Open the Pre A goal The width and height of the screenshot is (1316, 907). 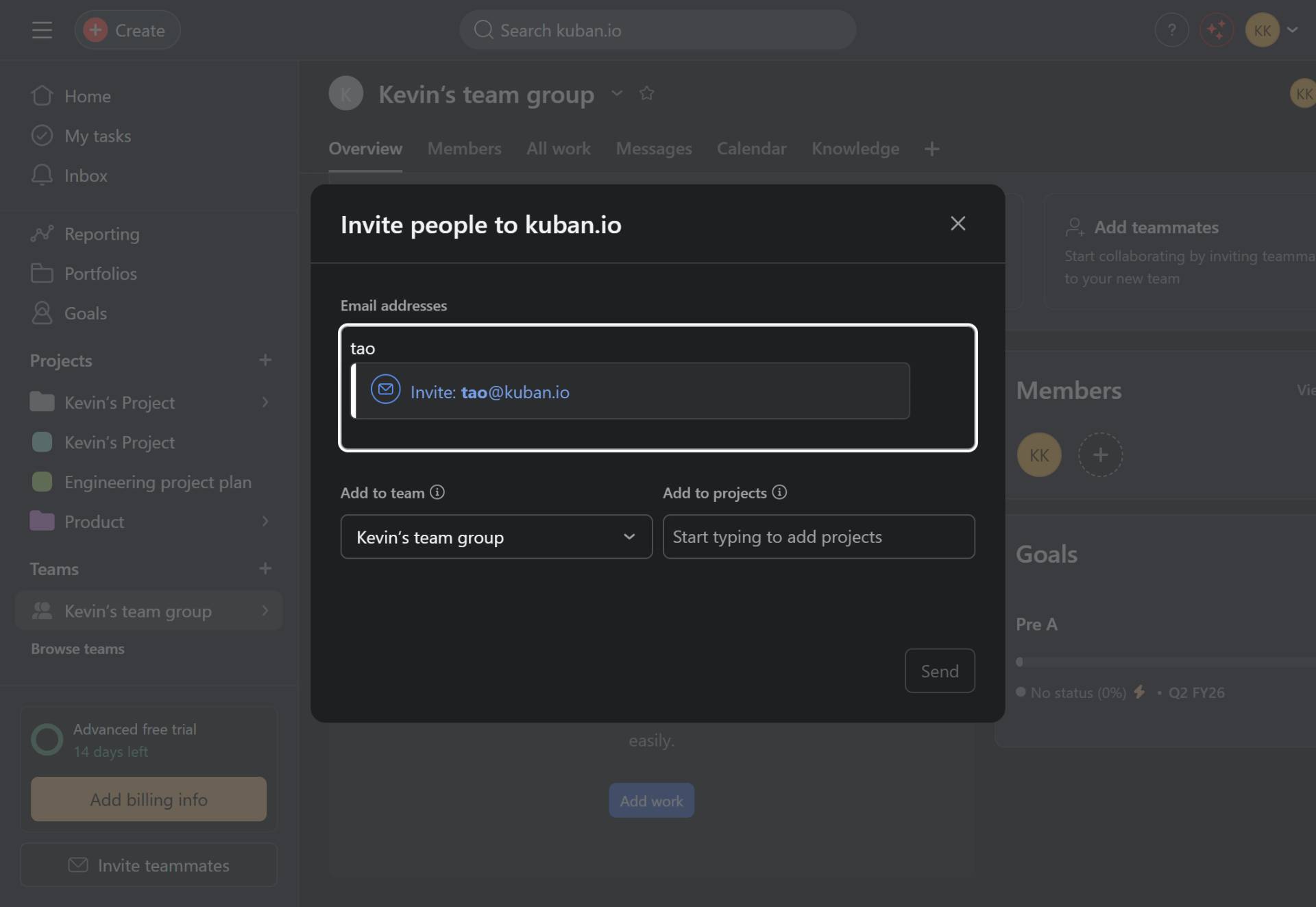coord(1036,625)
